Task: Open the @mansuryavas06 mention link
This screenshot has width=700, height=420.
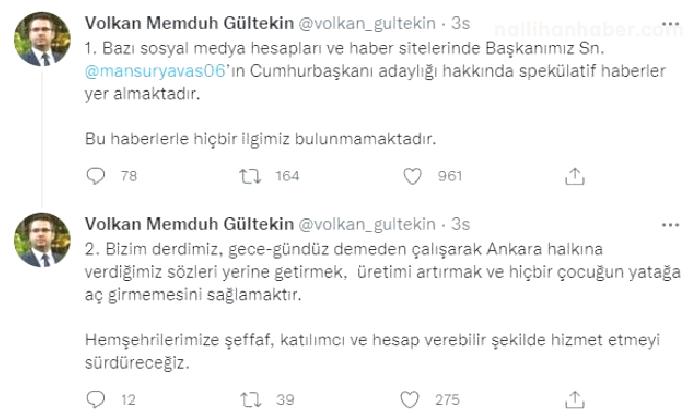Action: click(x=155, y=71)
